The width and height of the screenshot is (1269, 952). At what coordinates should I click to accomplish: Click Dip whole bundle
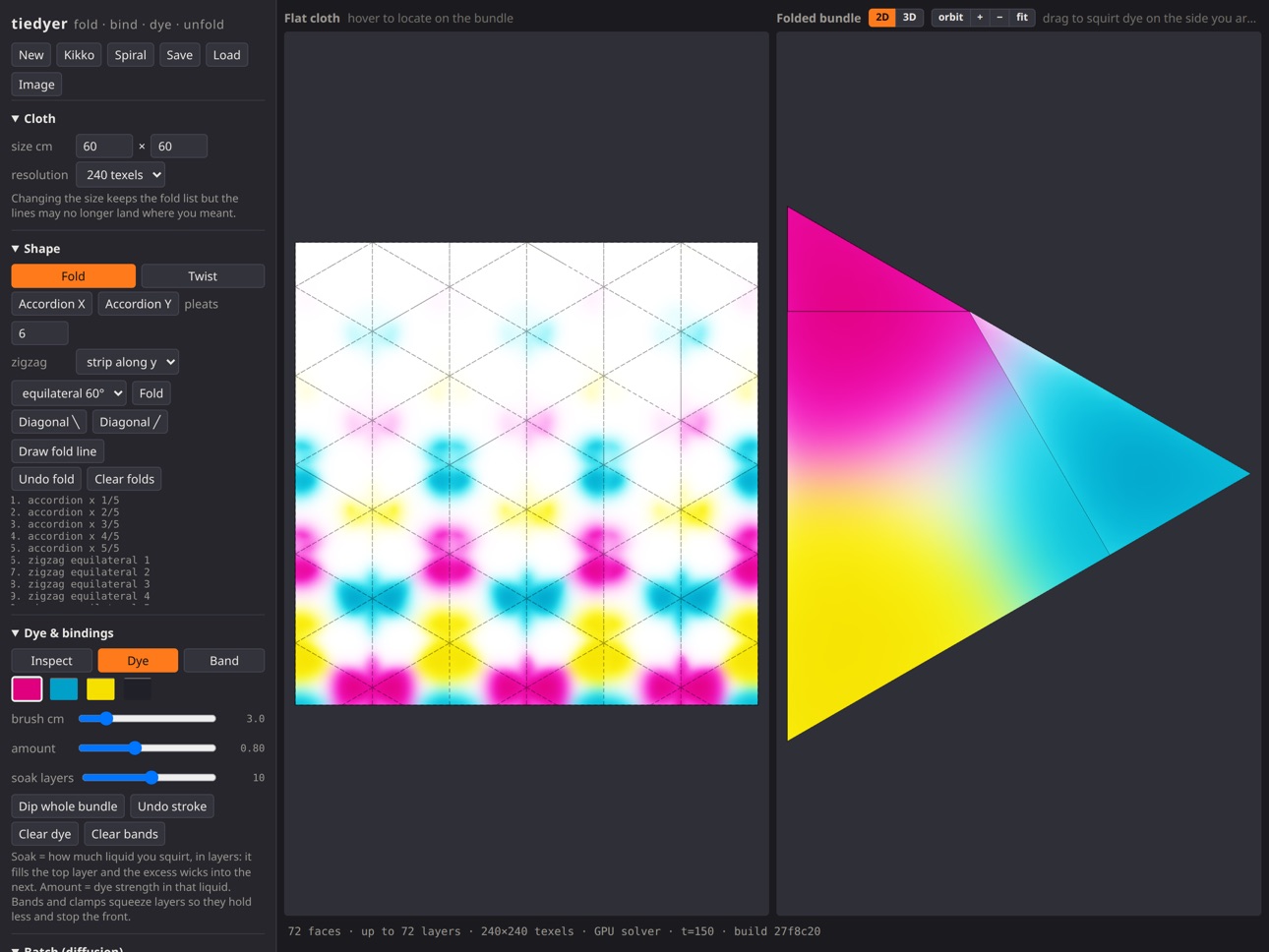point(68,806)
